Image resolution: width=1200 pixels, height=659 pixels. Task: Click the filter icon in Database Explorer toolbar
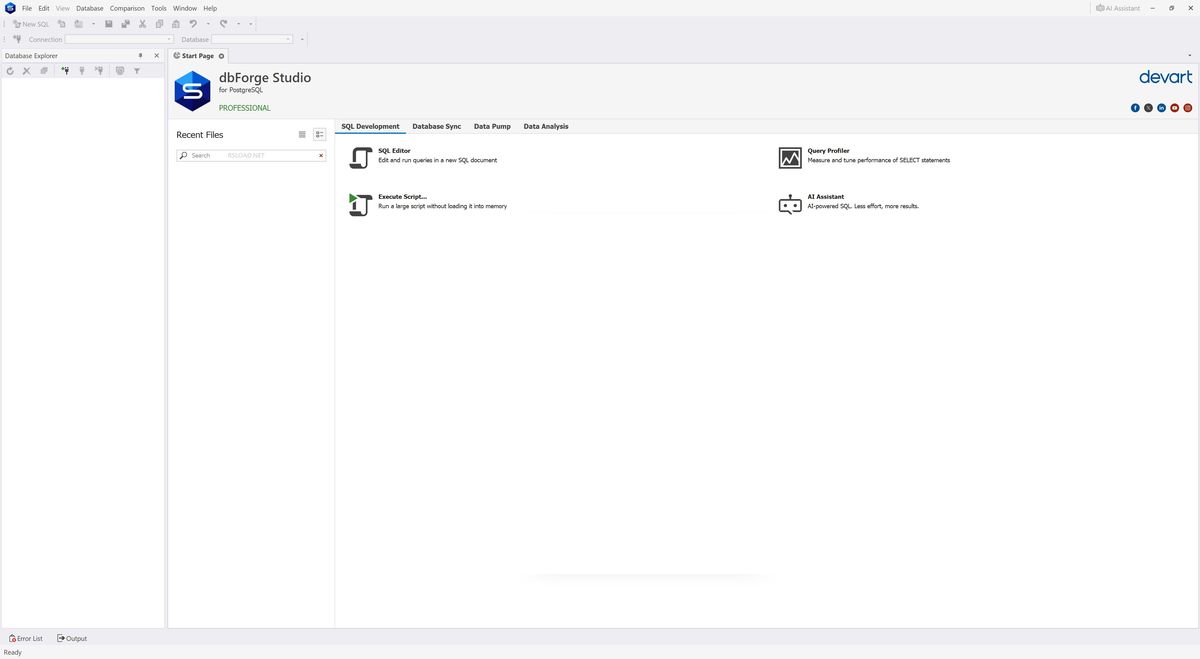[x=137, y=71]
